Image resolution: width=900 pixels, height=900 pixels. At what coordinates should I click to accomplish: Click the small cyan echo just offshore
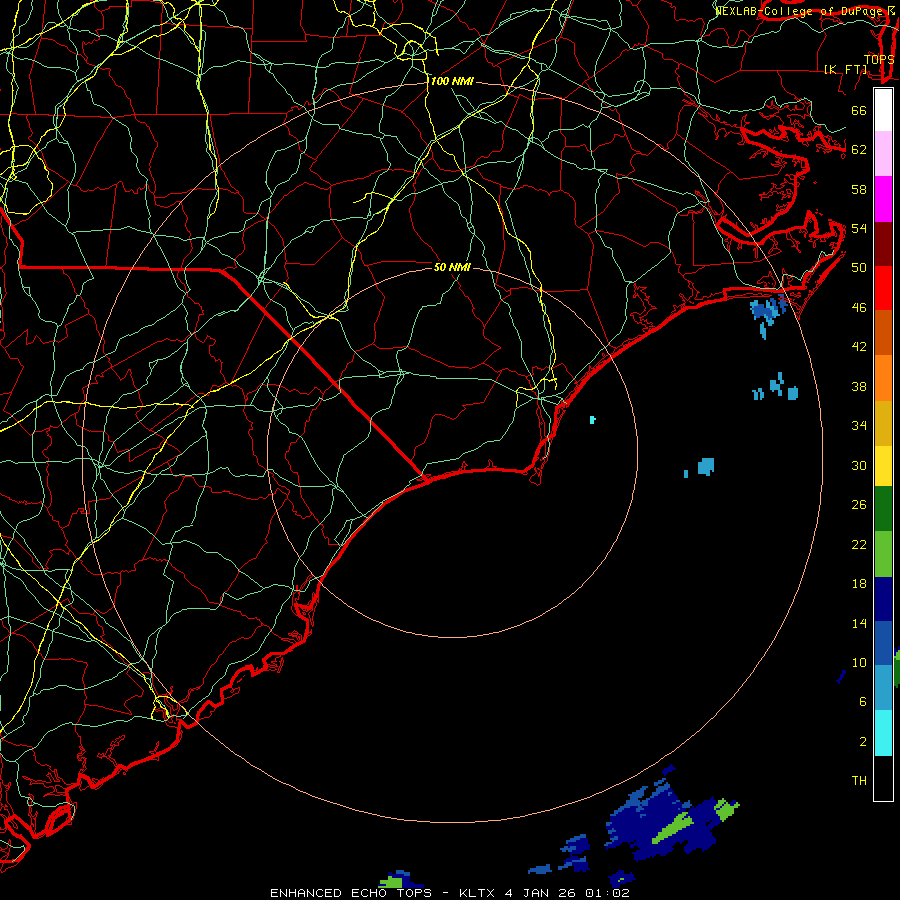[x=592, y=420]
